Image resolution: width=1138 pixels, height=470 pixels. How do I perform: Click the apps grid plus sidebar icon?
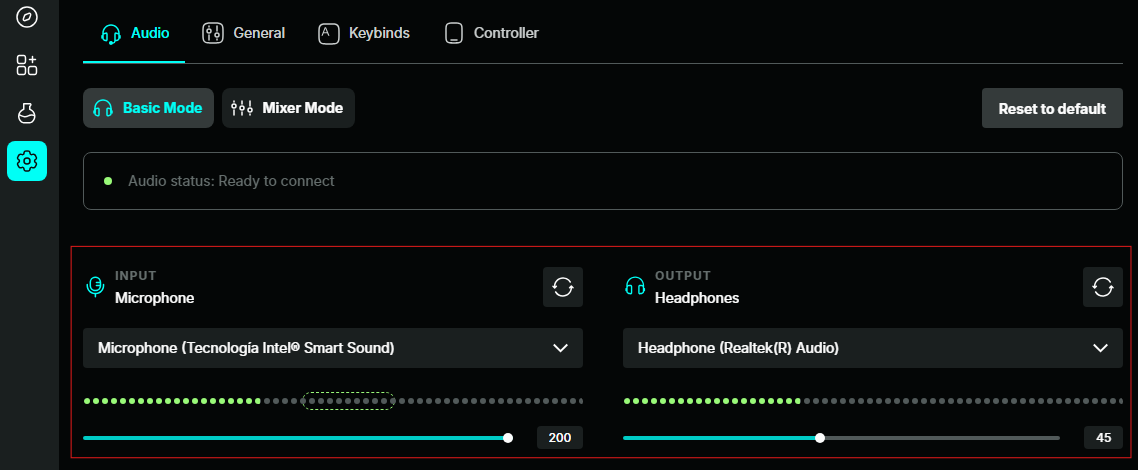[x=27, y=65]
